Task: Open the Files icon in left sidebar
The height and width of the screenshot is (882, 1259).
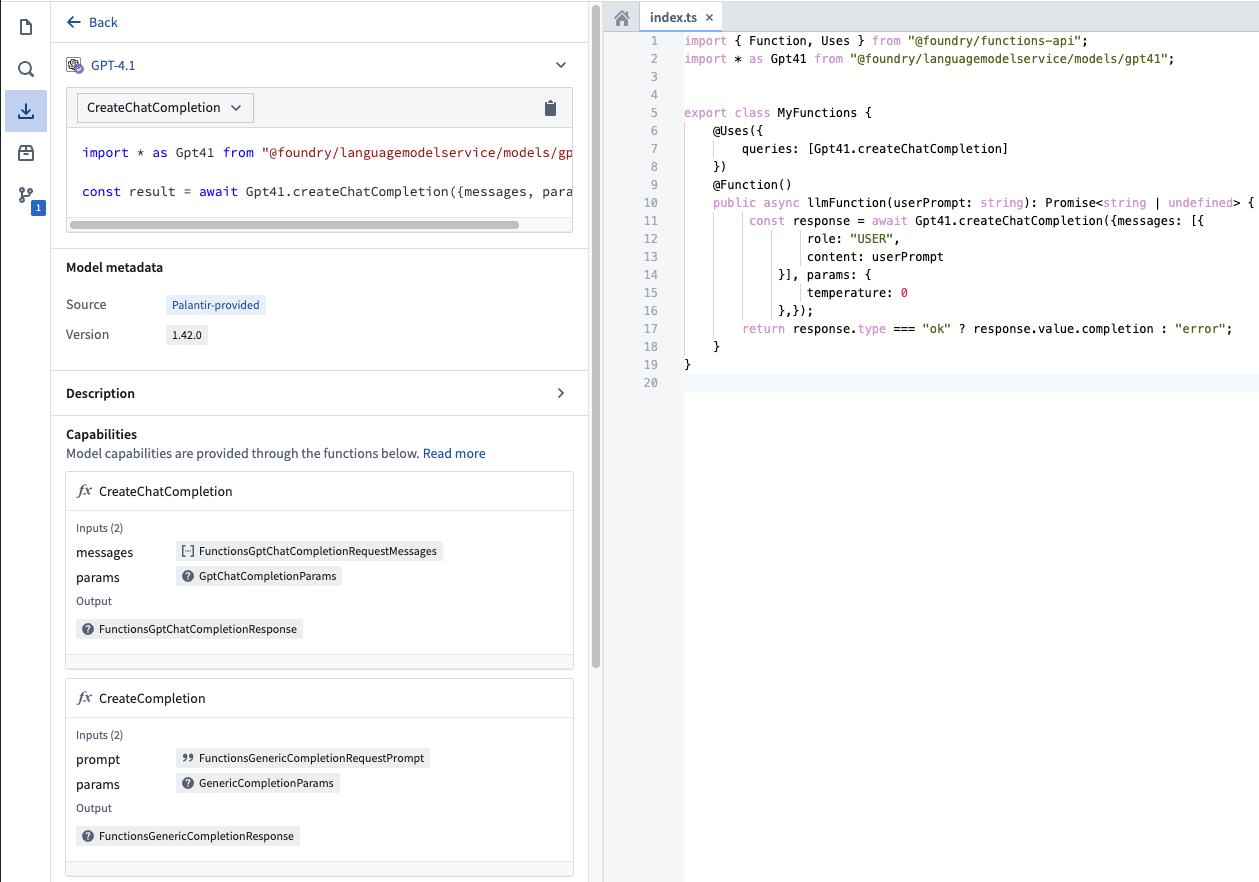Action: [x=26, y=27]
